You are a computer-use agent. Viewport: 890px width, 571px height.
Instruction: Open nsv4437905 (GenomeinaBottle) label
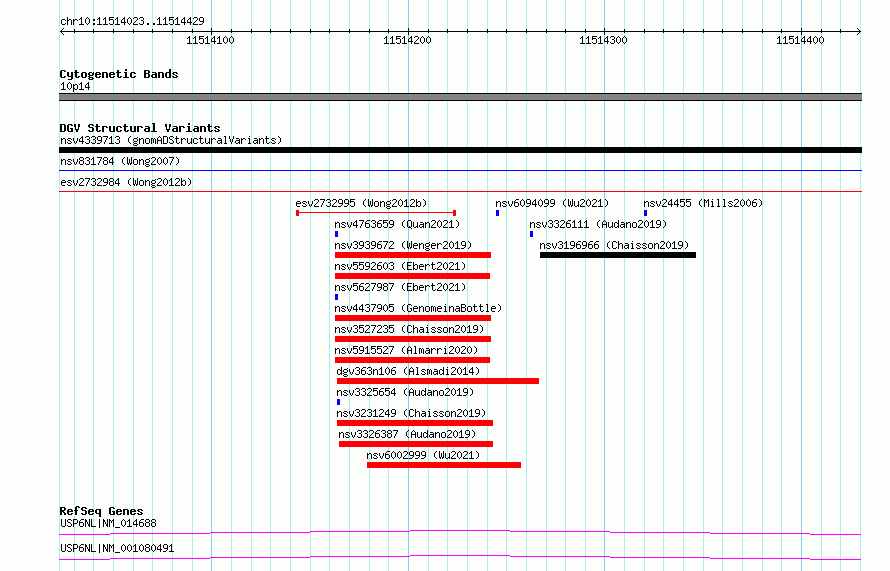pos(418,308)
